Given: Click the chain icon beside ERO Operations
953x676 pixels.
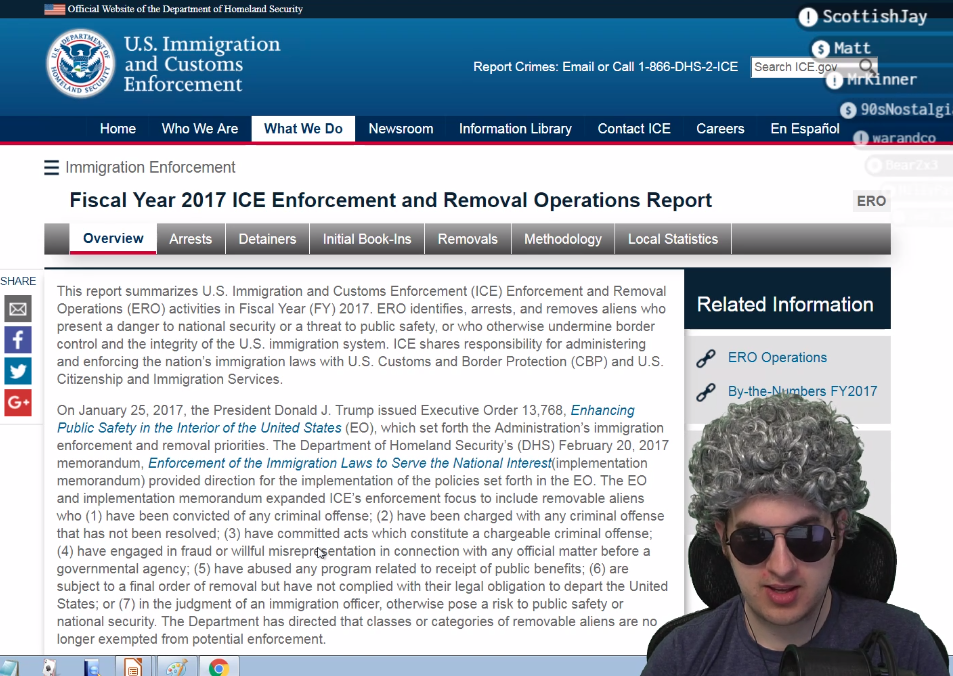Looking at the screenshot, I should (x=706, y=358).
